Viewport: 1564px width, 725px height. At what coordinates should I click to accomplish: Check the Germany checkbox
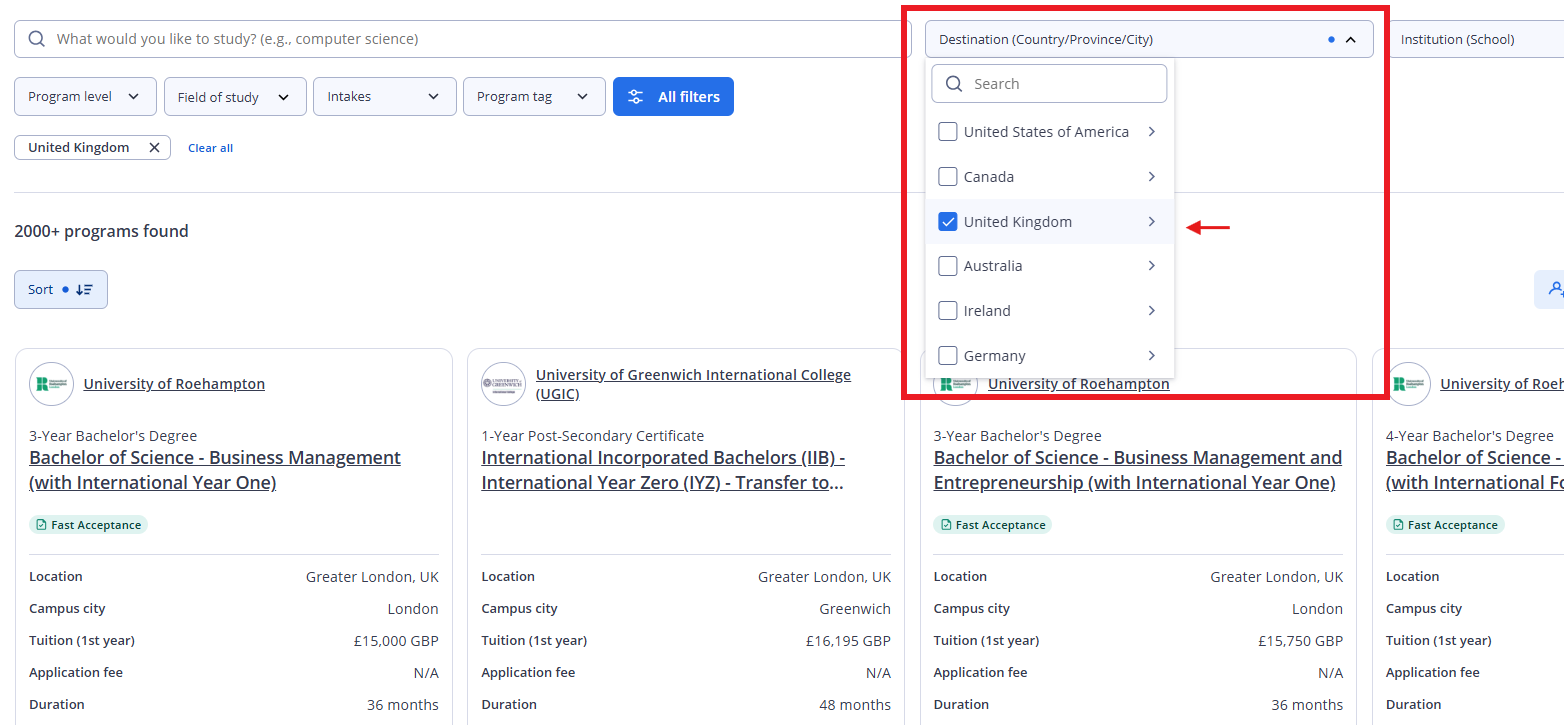click(948, 356)
